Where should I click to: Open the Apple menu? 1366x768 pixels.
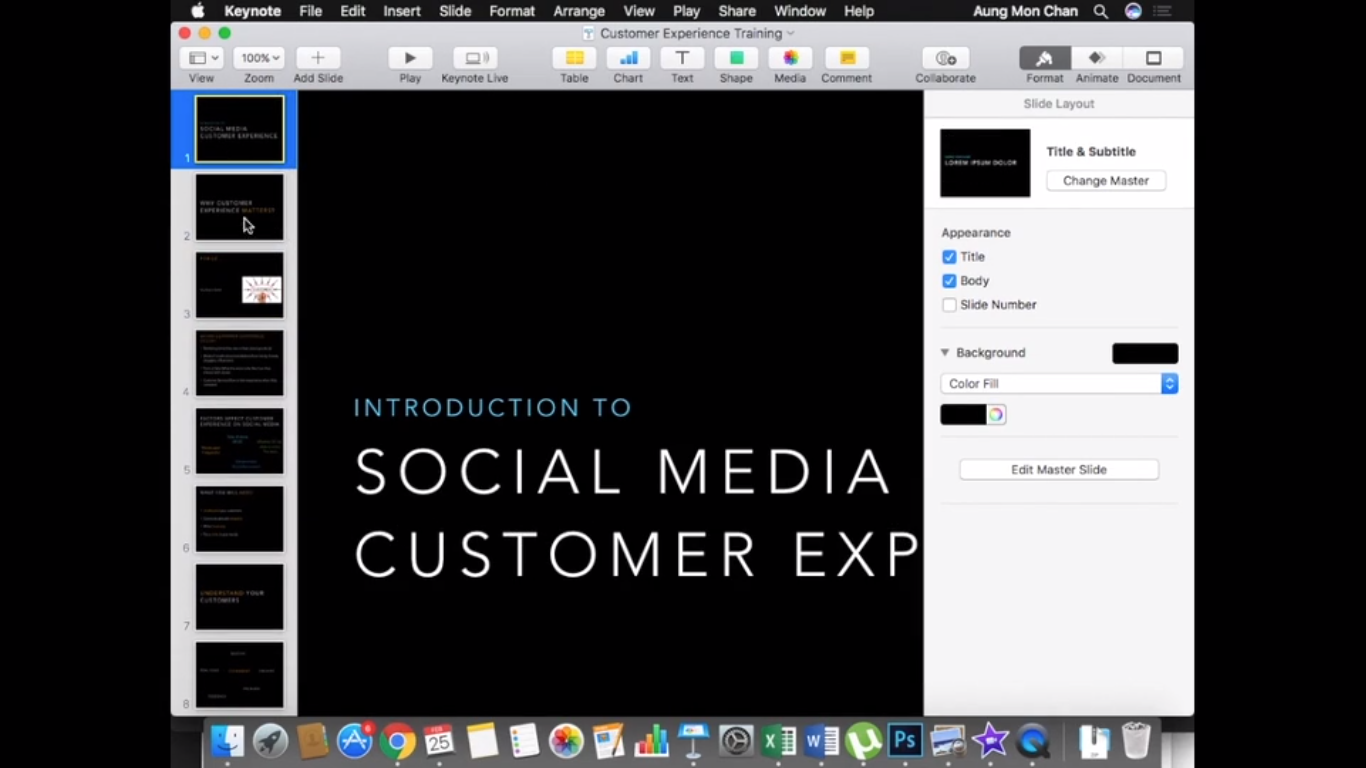198,11
